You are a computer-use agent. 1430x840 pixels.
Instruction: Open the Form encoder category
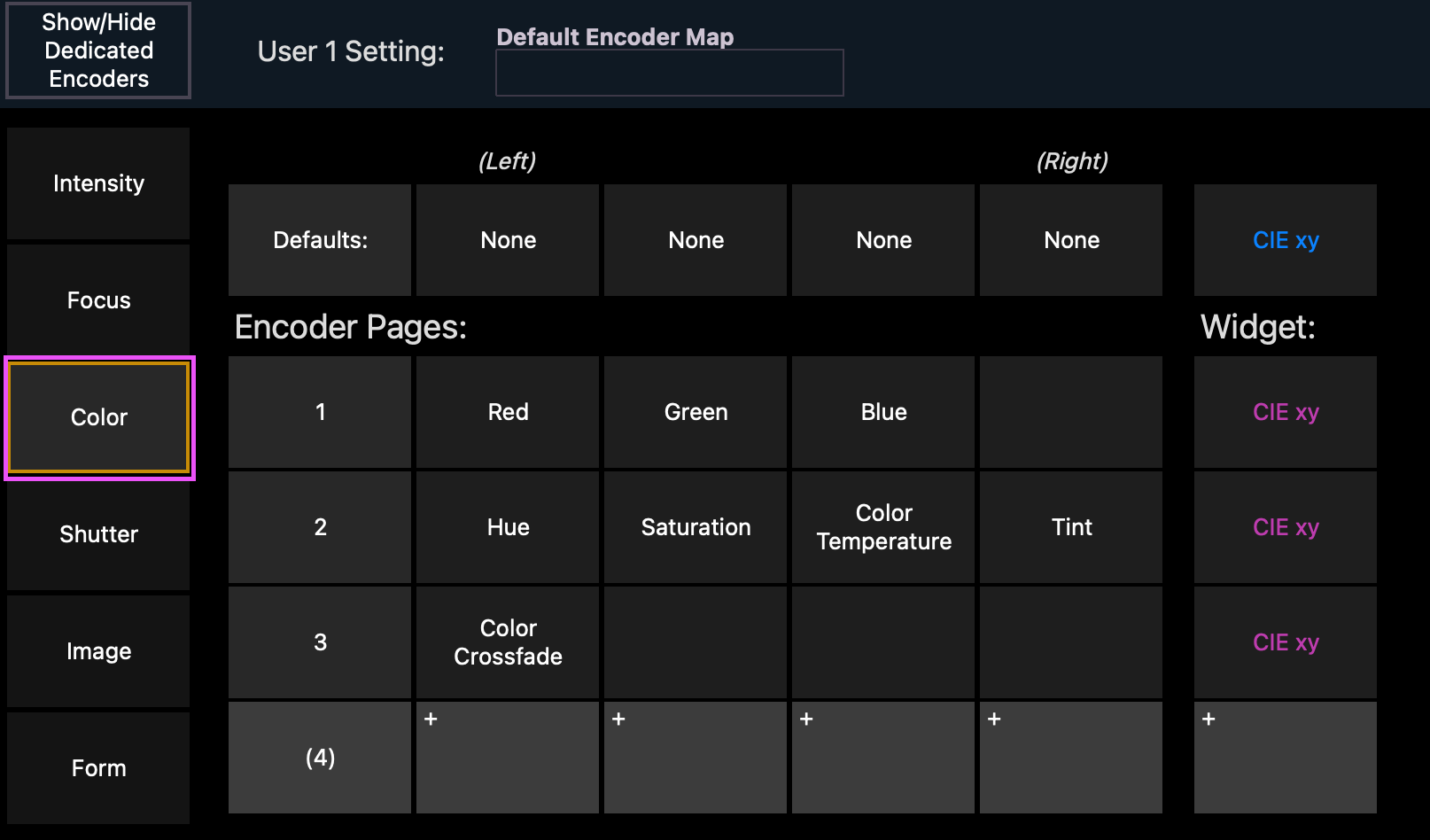[x=97, y=768]
